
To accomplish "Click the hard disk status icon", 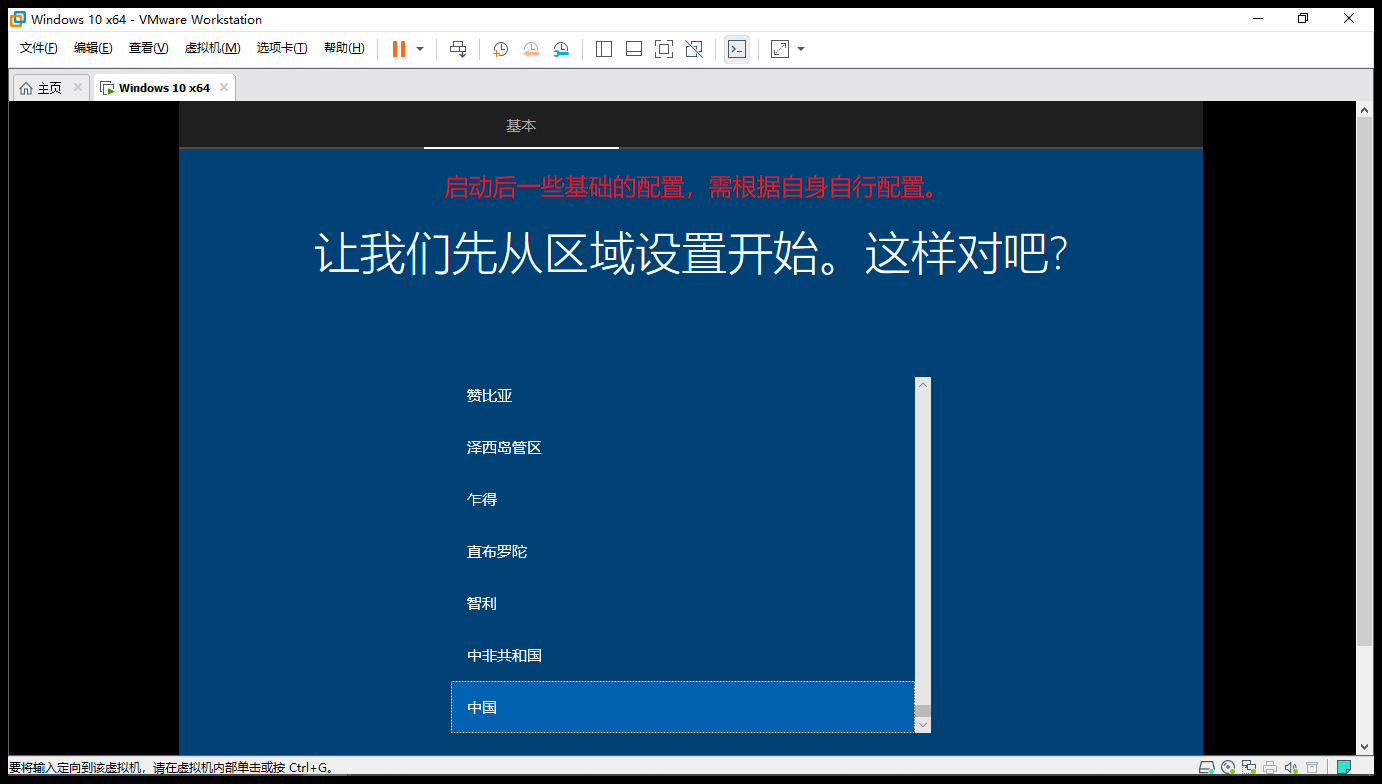I will tap(1207, 768).
